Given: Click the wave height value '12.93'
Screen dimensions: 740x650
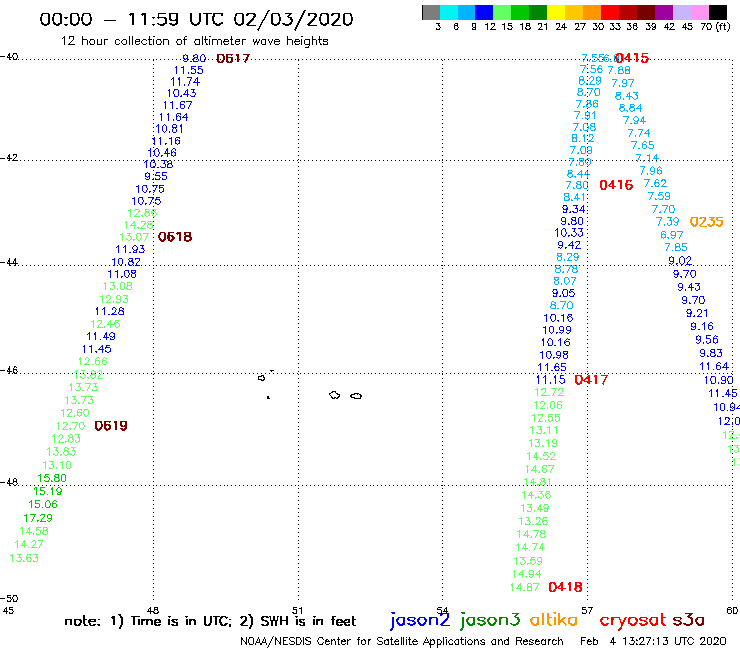Looking at the screenshot, I should tap(114, 299).
